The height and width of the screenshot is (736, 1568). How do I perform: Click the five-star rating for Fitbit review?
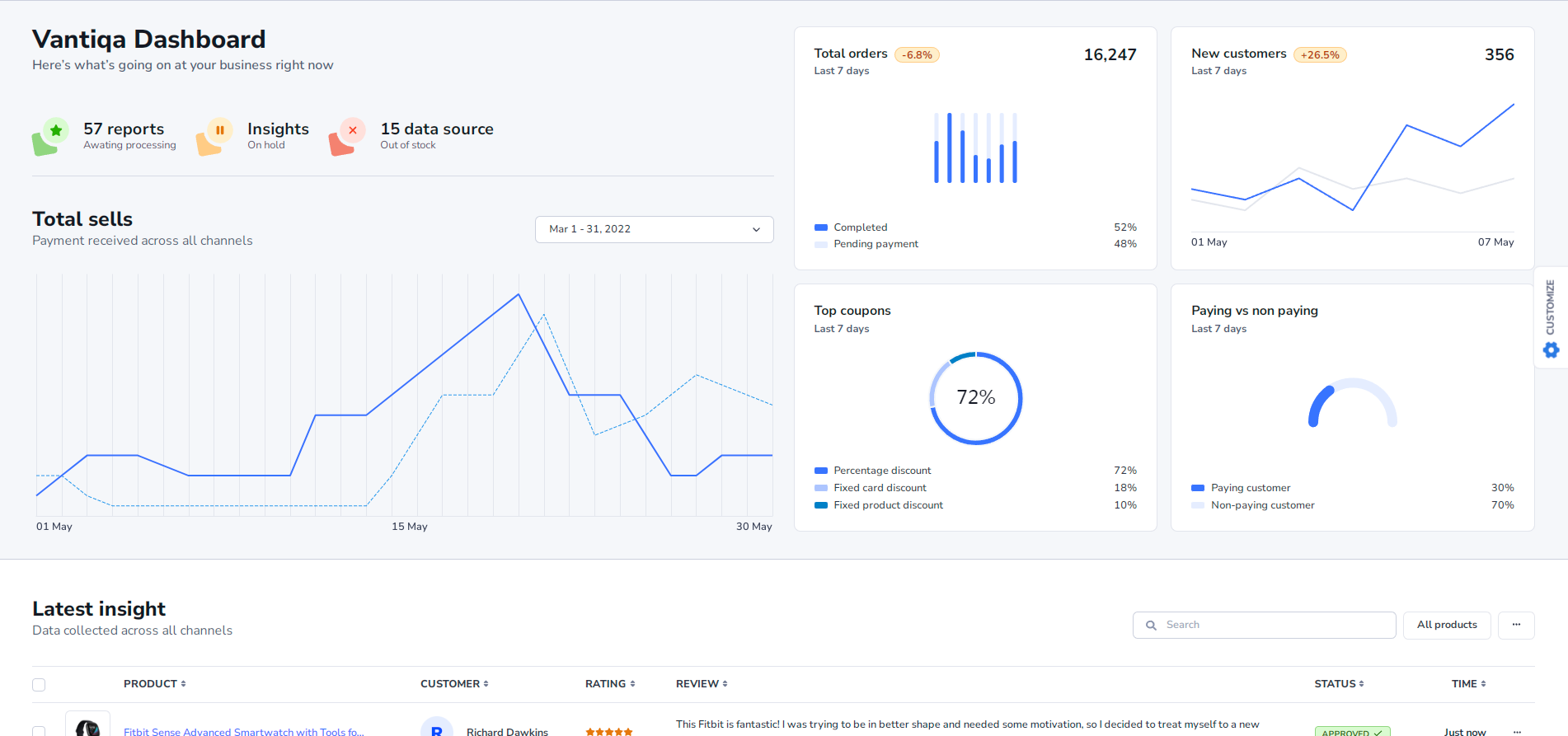(x=609, y=732)
